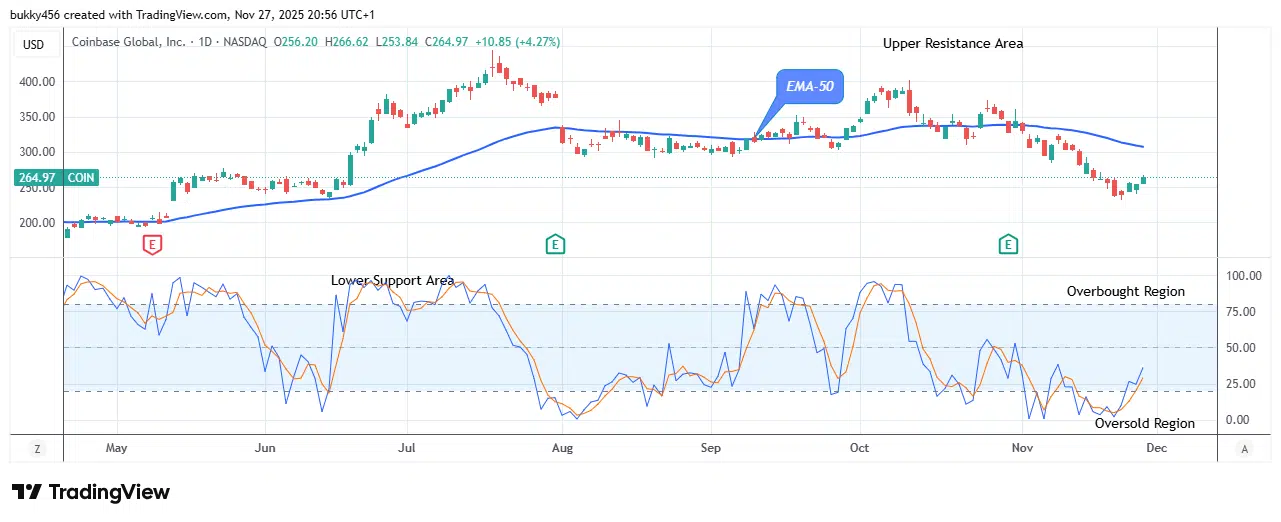Click the Jul label on time axis
Image resolution: width=1281 pixels, height=522 pixels.
pyautogui.click(x=407, y=449)
